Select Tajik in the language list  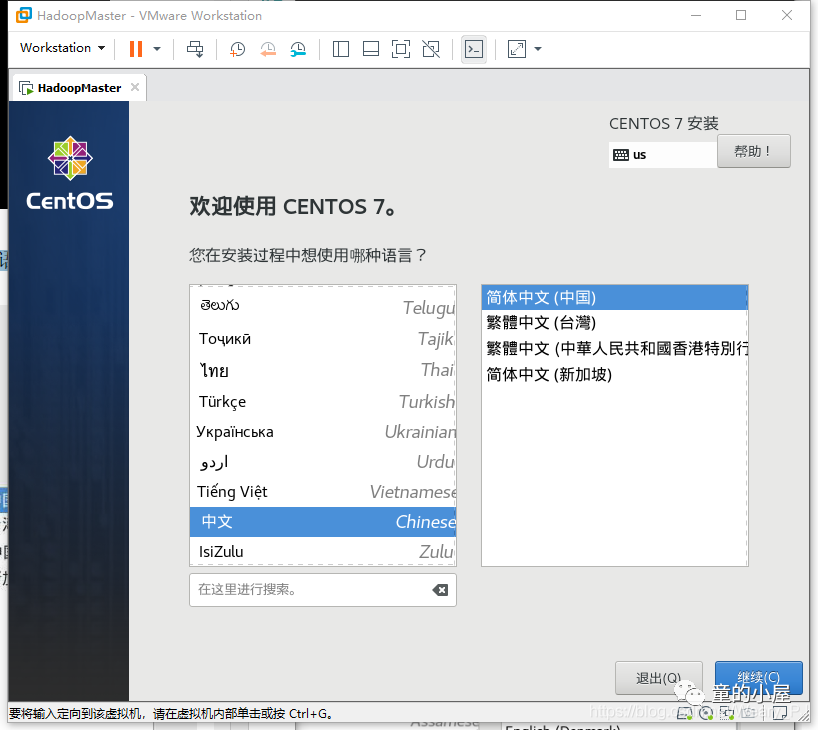322,339
